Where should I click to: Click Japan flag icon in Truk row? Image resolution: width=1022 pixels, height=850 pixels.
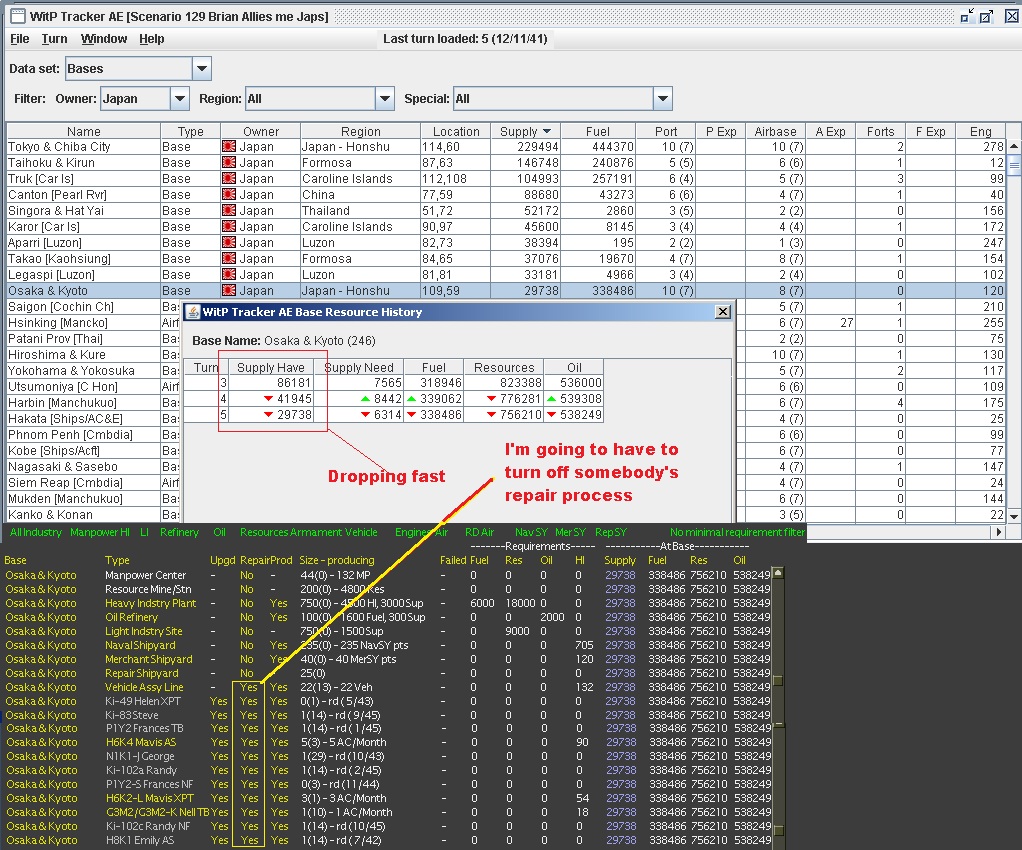229,179
